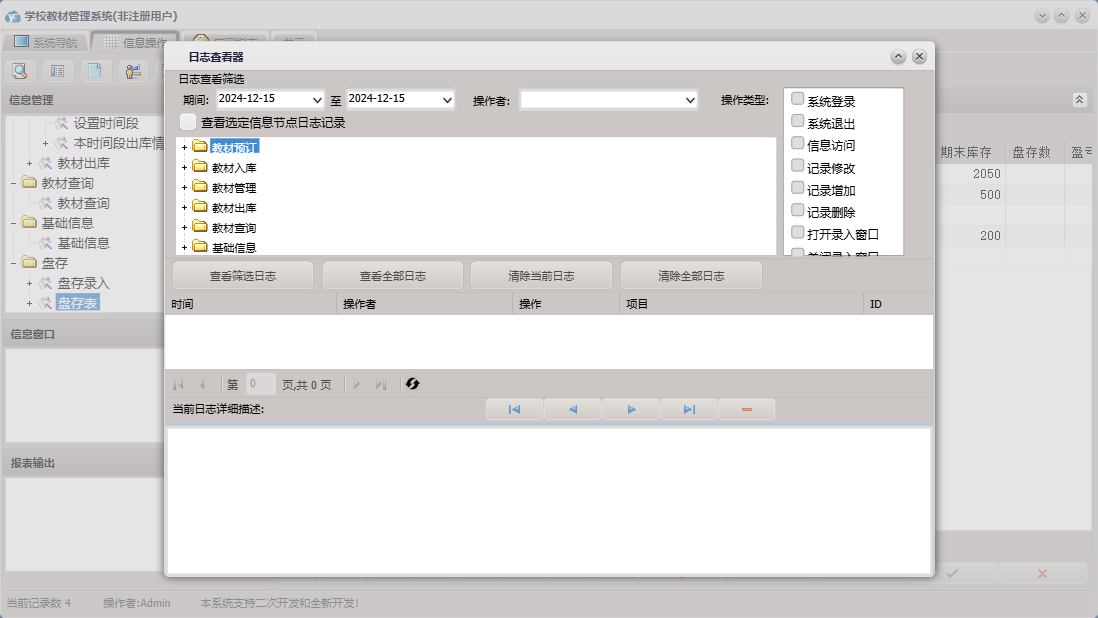Expand the 教材入库 node in dialog tree
The image size is (1098, 618).
[184, 167]
